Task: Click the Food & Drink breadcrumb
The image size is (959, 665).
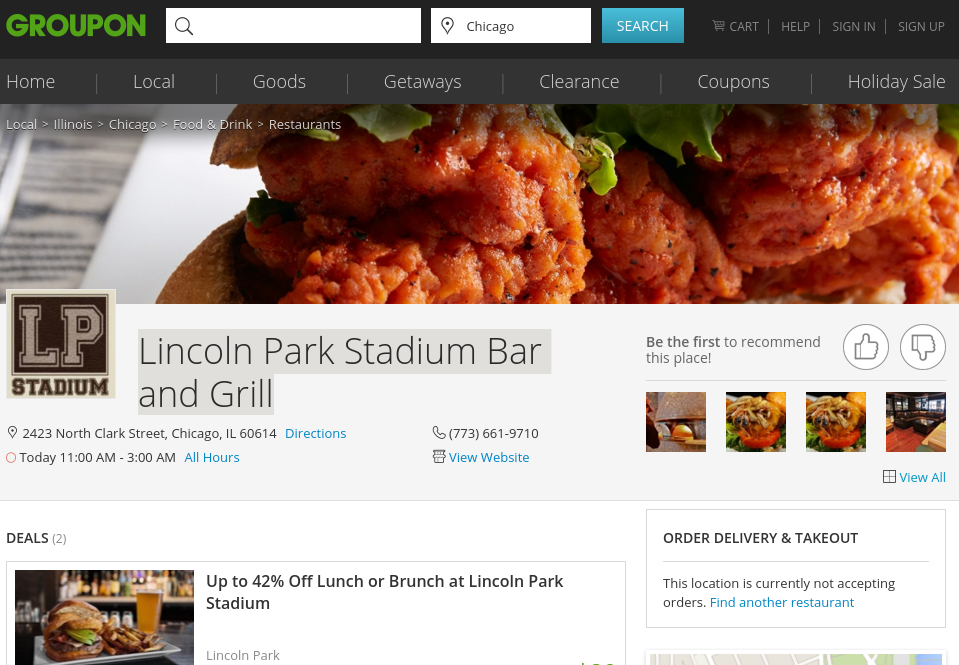Action: click(212, 124)
